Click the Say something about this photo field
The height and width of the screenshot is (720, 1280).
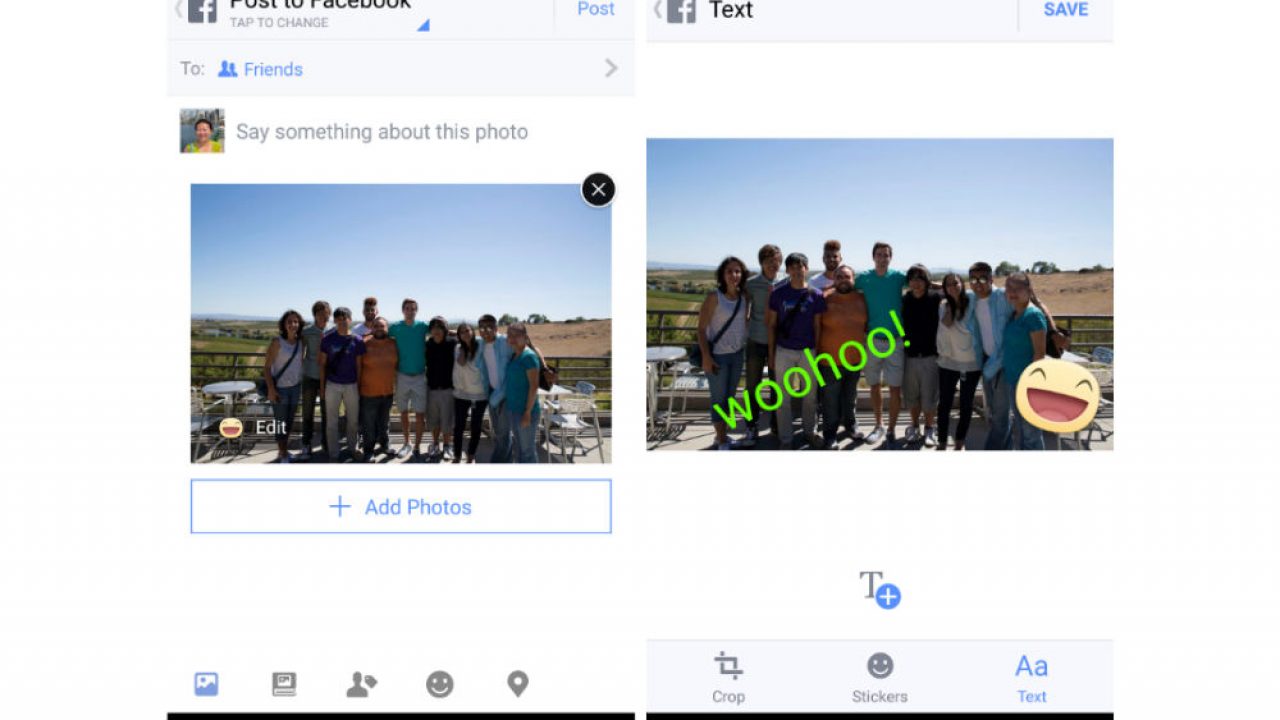[x=382, y=132]
